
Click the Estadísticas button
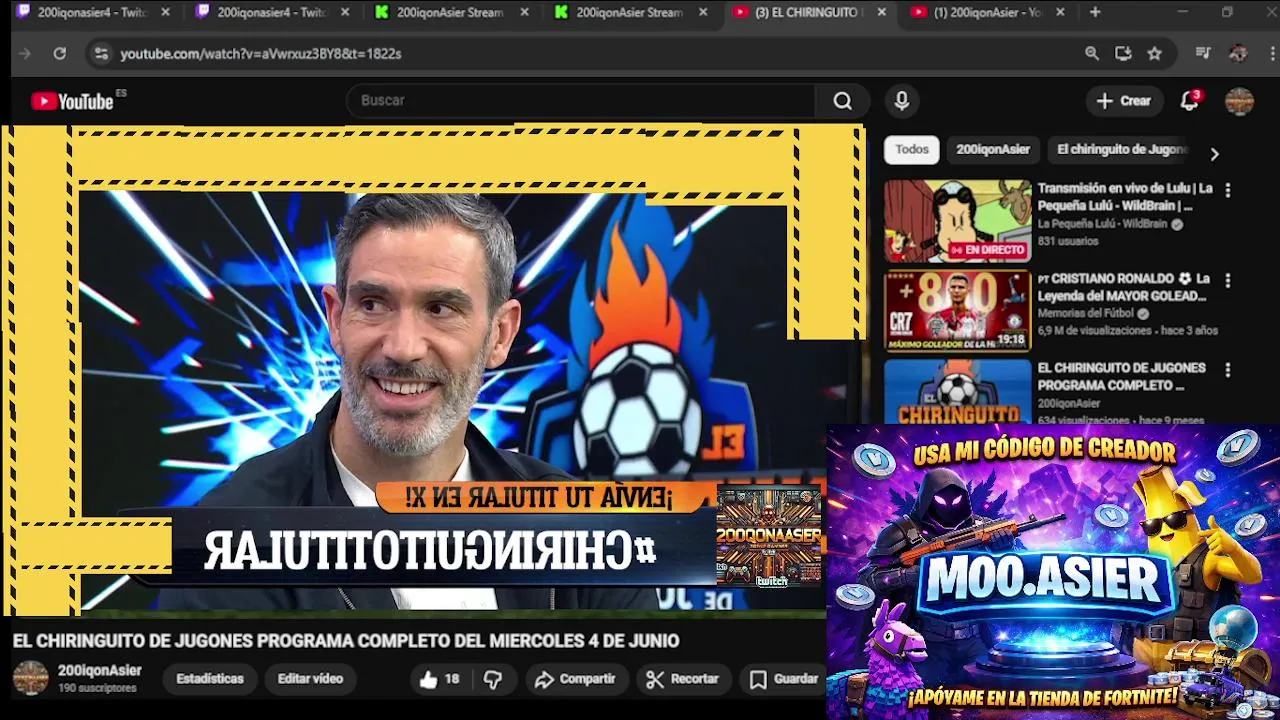pos(210,679)
